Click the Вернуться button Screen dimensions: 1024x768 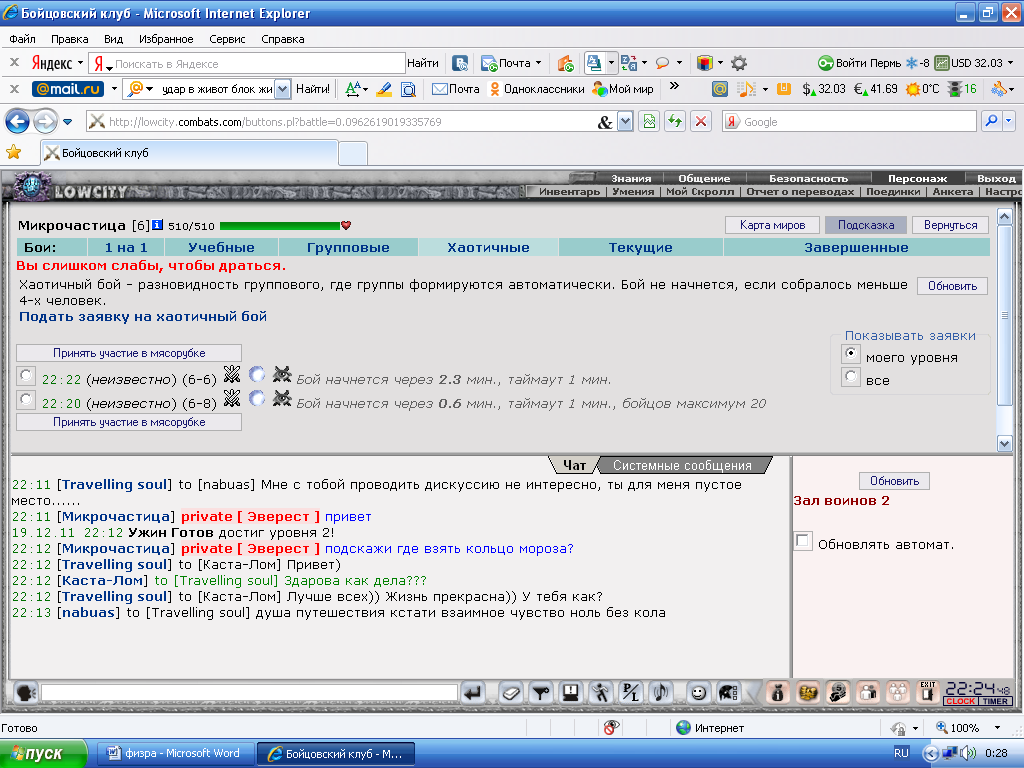(950, 225)
